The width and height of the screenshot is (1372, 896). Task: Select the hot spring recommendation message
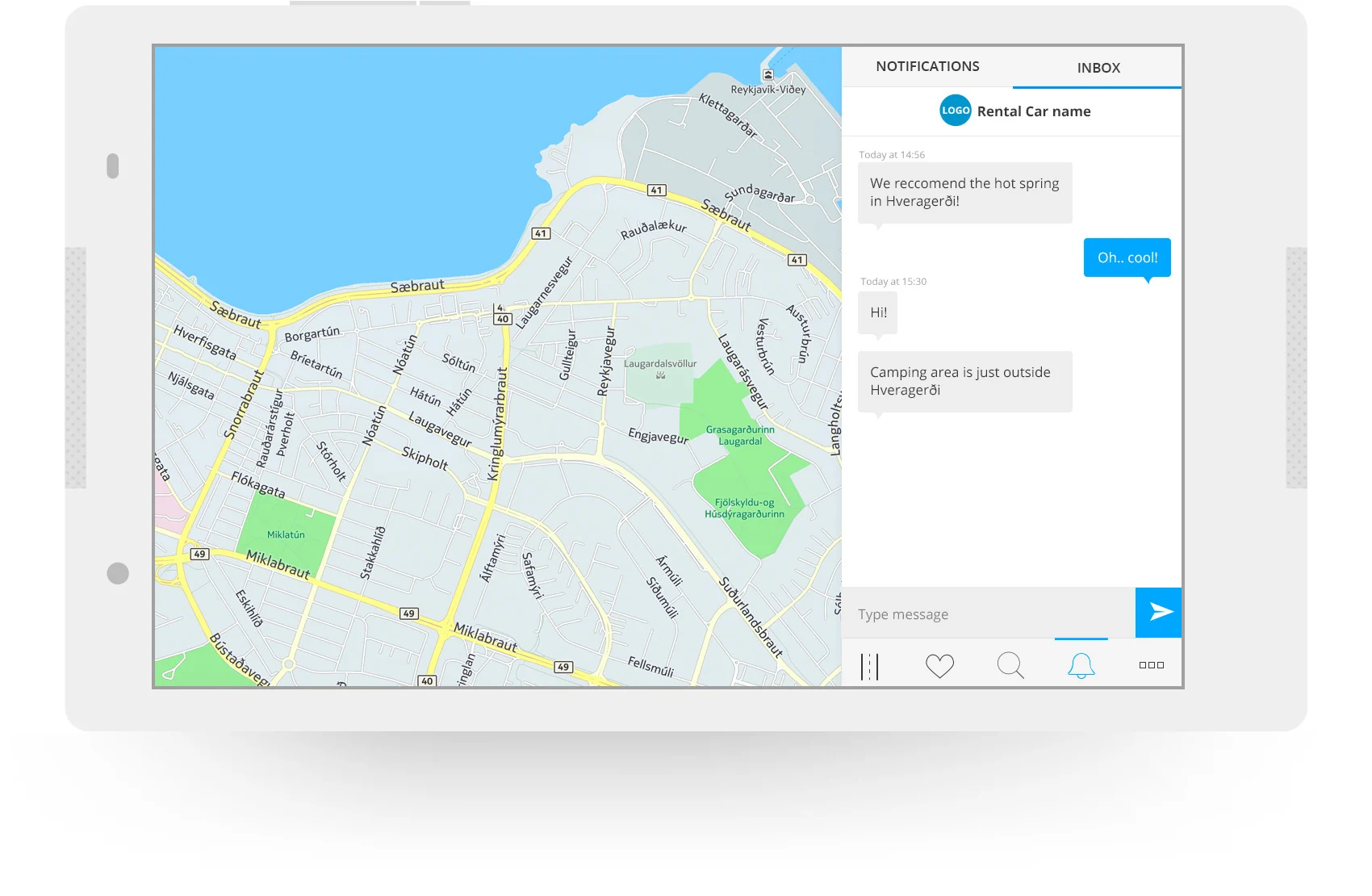(x=965, y=193)
